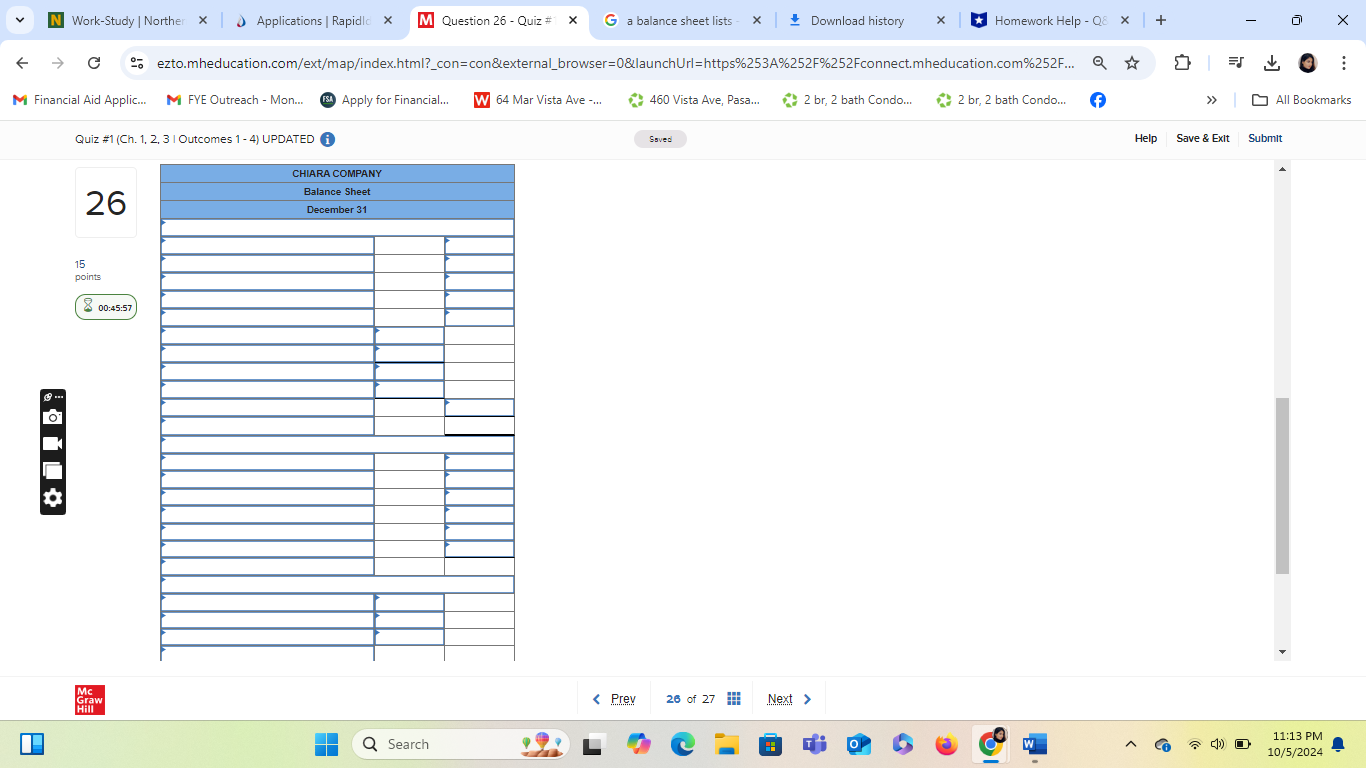
Task: Open the media control icon in toolbar
Action: click(x=1236, y=63)
